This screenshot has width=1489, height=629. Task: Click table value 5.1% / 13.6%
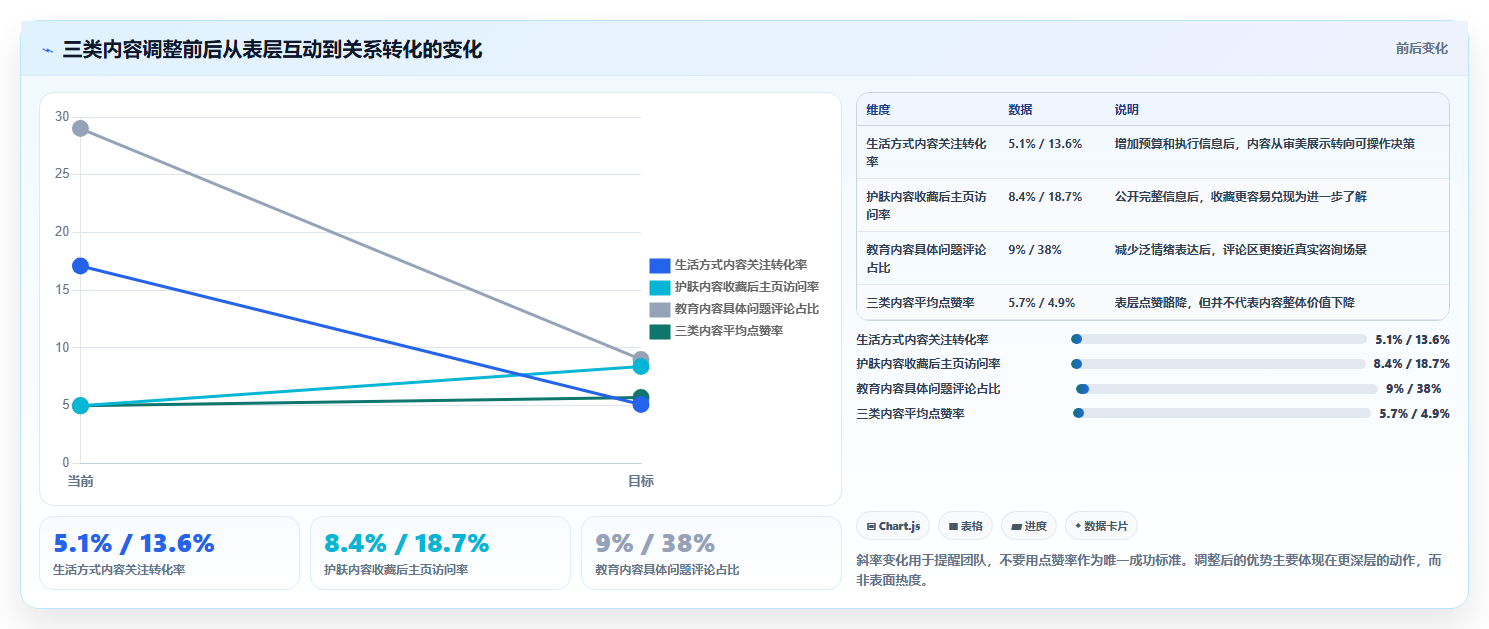pyautogui.click(x=1045, y=143)
